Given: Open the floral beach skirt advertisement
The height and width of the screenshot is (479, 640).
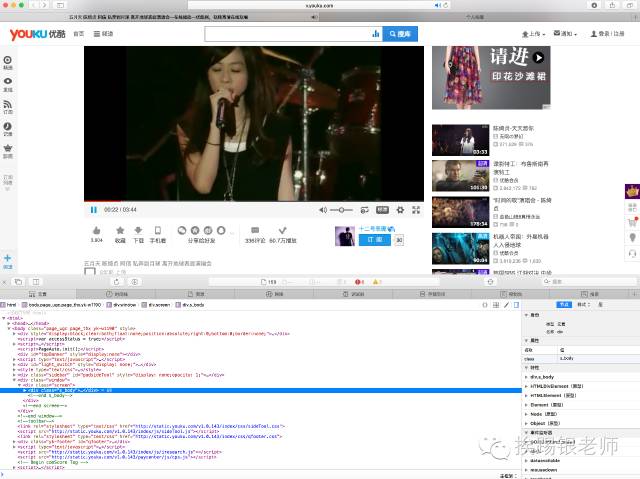Looking at the screenshot, I should (x=491, y=78).
